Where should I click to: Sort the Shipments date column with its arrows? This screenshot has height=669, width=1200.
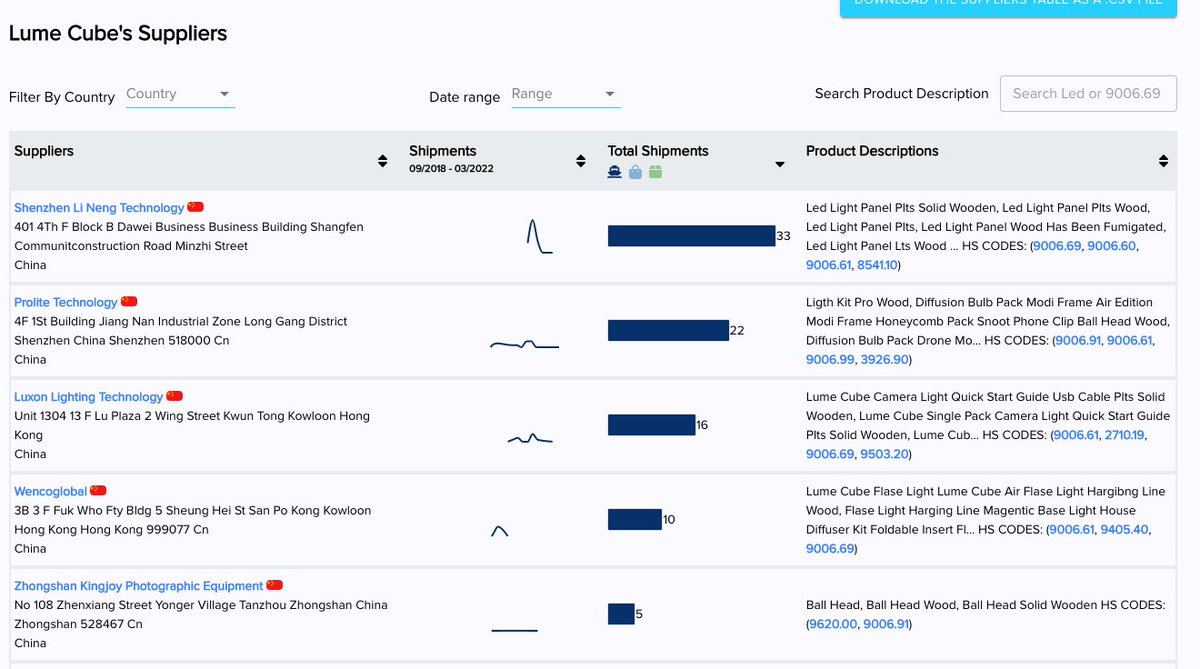tap(581, 161)
